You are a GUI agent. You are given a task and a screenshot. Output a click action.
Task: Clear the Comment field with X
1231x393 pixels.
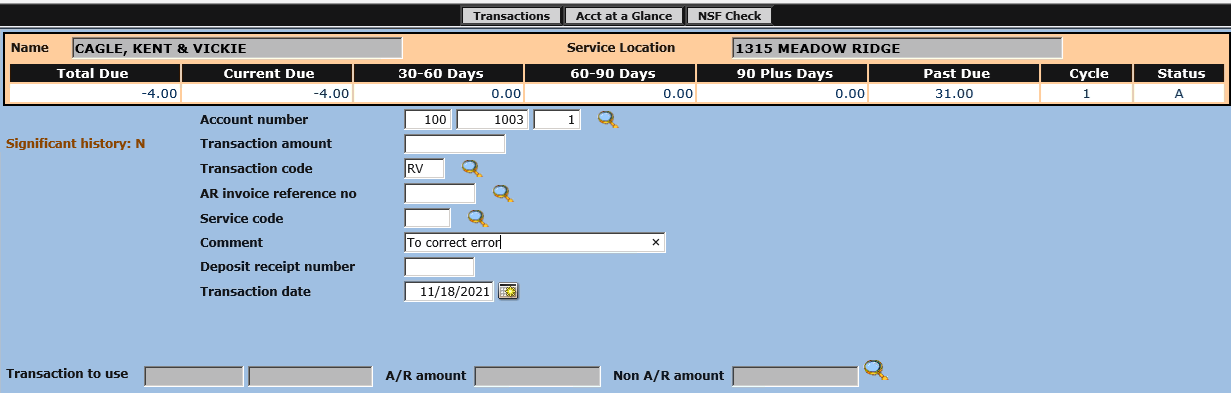(x=656, y=243)
